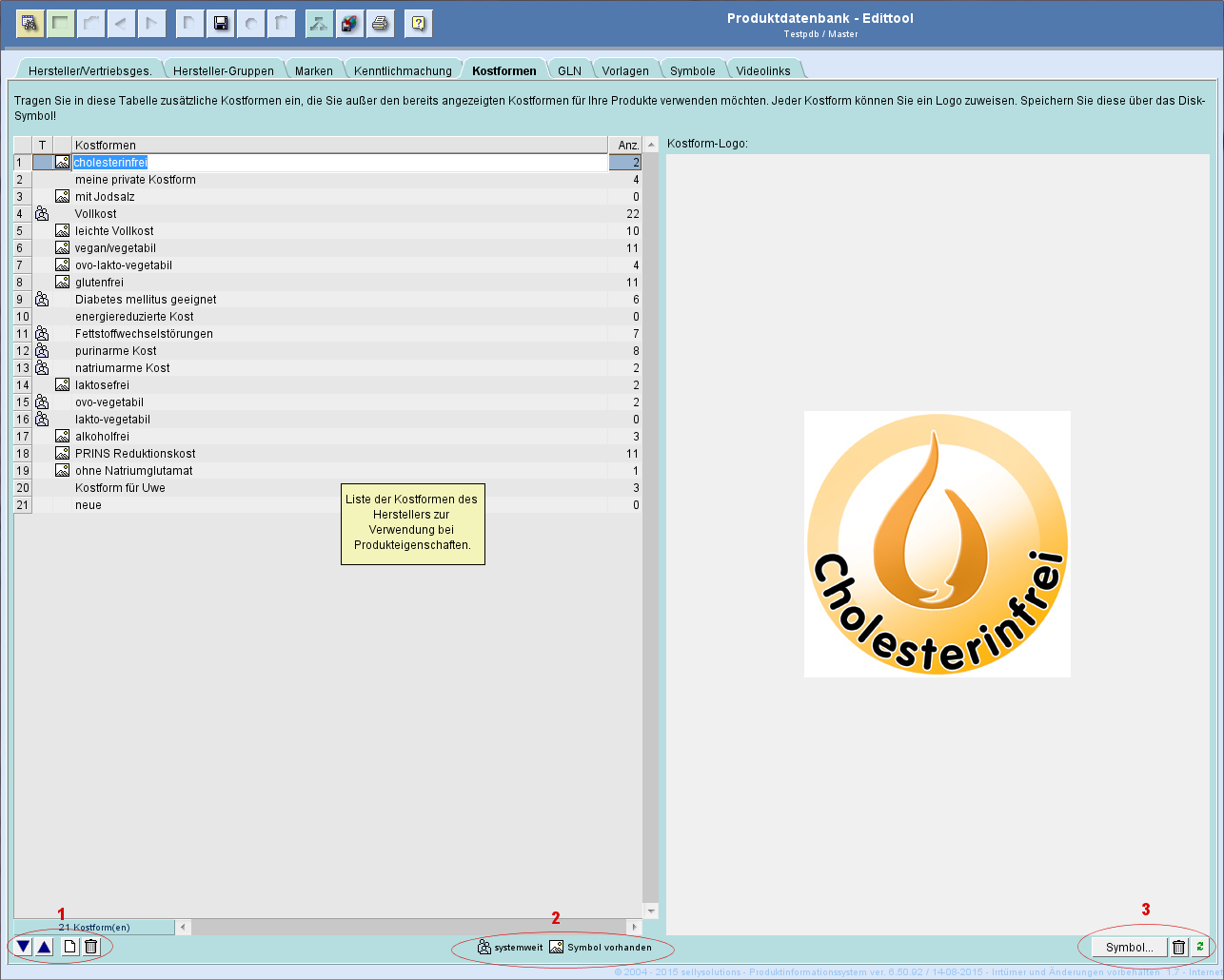Screen dimensions: 1224x980
Task: Click the floppy disk save icon
Action: [x=221, y=24]
